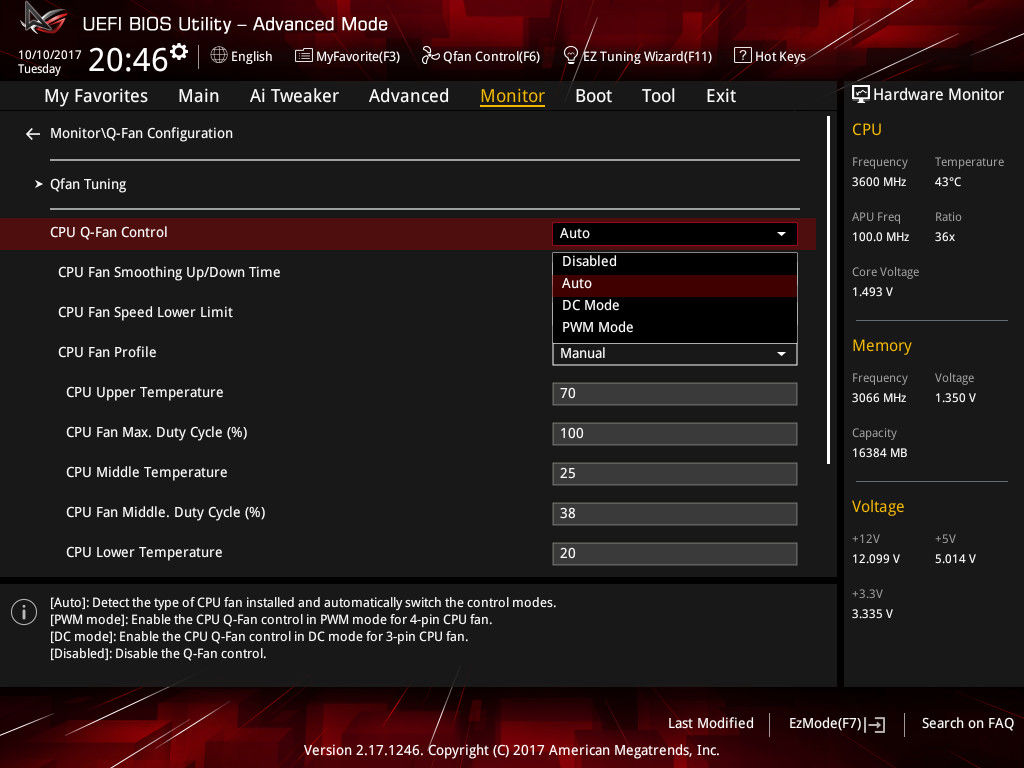The height and width of the screenshot is (768, 1024).
Task: Click the info icon in help panel
Action: click(24, 612)
